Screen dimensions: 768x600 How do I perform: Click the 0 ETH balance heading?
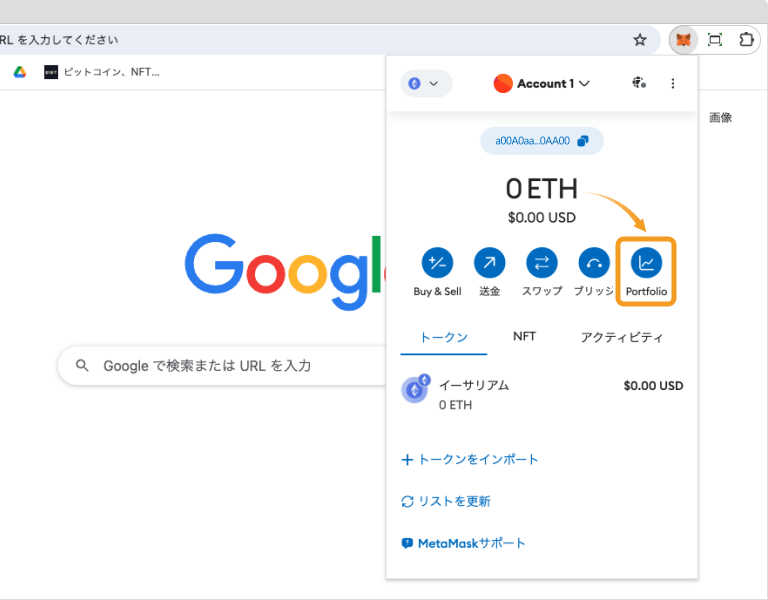542,189
